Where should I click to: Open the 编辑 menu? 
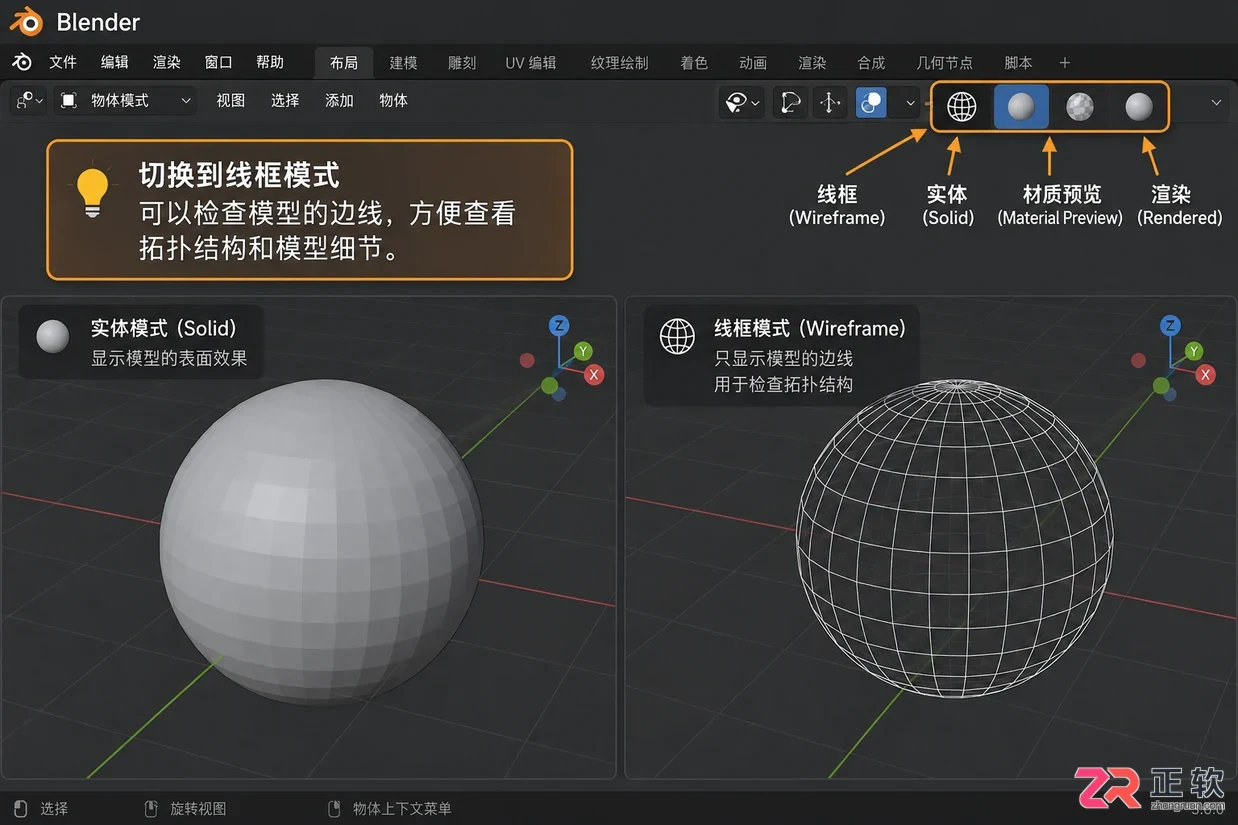(x=115, y=62)
